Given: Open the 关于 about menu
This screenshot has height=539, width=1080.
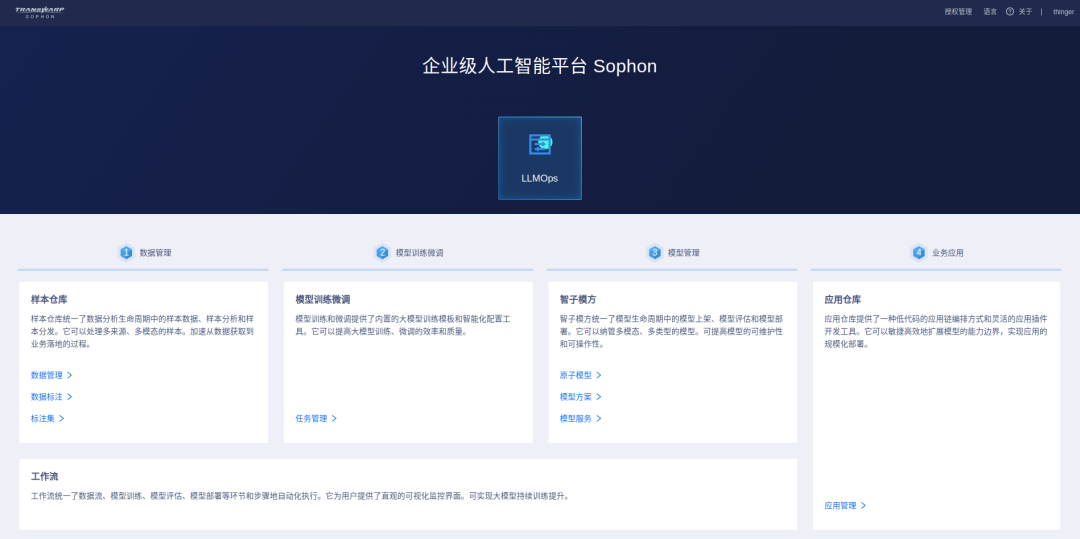Looking at the screenshot, I should (x=1026, y=12).
